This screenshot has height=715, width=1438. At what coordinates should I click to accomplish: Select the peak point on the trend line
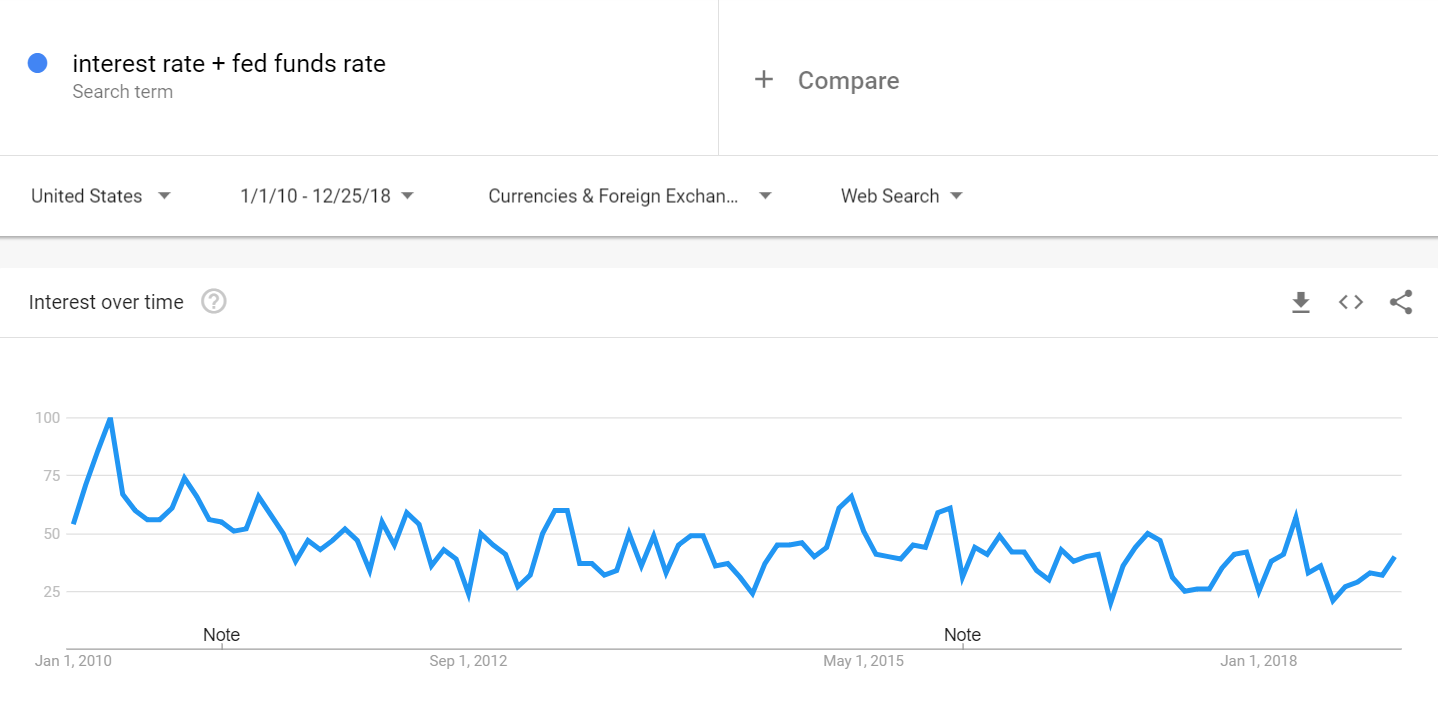(x=109, y=418)
